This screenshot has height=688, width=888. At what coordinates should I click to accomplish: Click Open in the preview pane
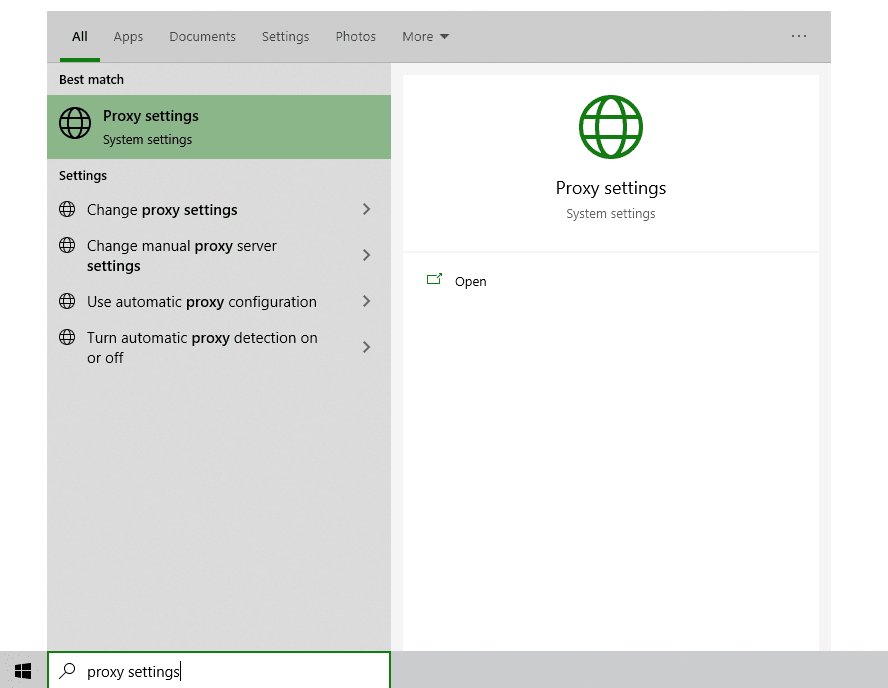(470, 281)
